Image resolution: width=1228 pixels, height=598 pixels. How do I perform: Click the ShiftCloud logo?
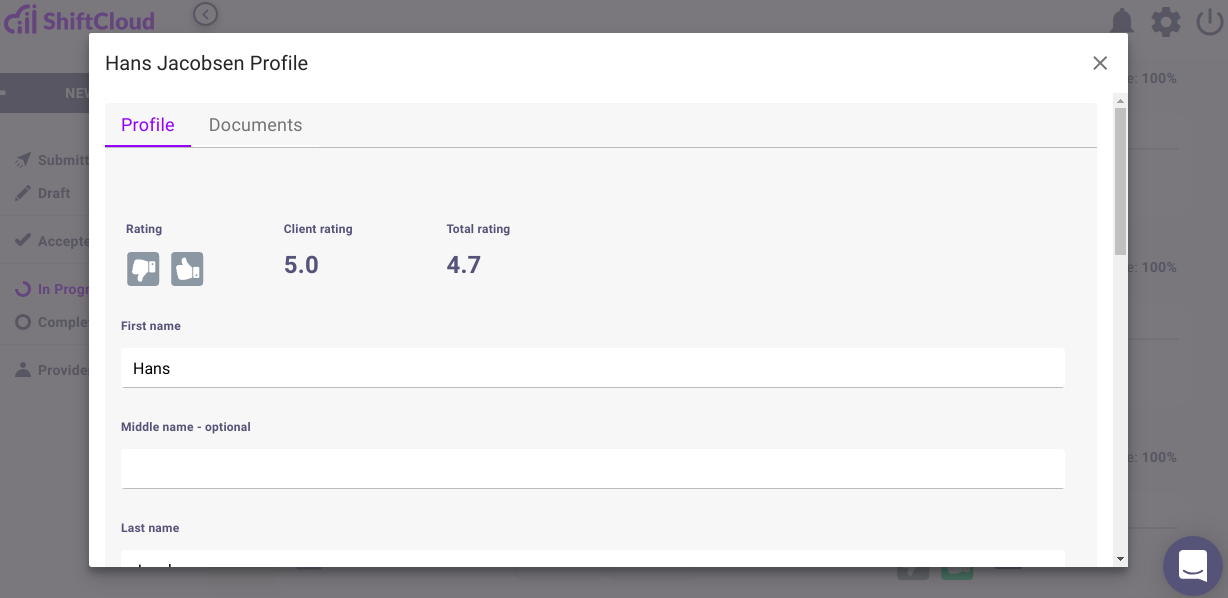(x=80, y=20)
